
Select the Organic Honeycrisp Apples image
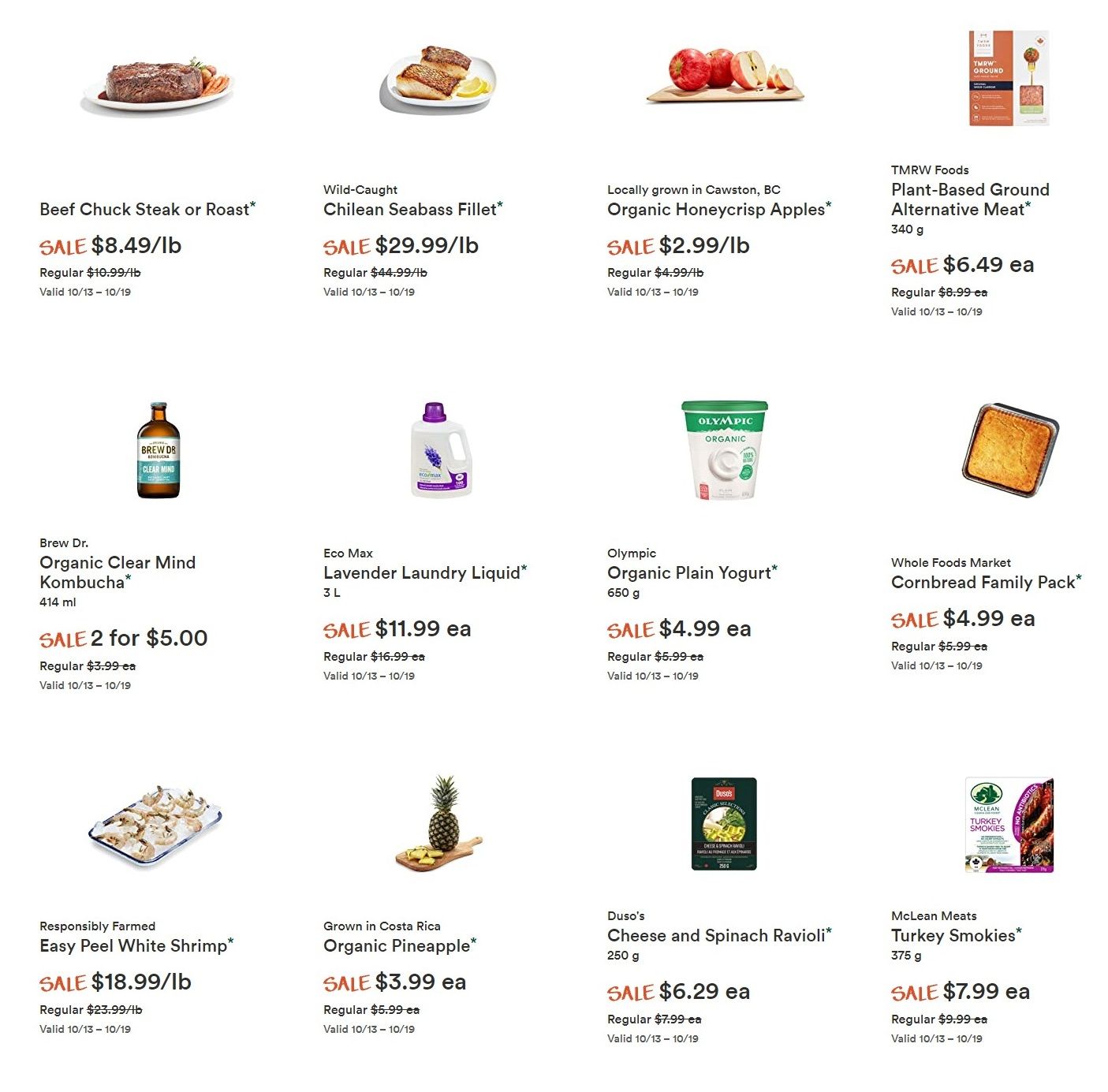pyautogui.click(x=725, y=75)
